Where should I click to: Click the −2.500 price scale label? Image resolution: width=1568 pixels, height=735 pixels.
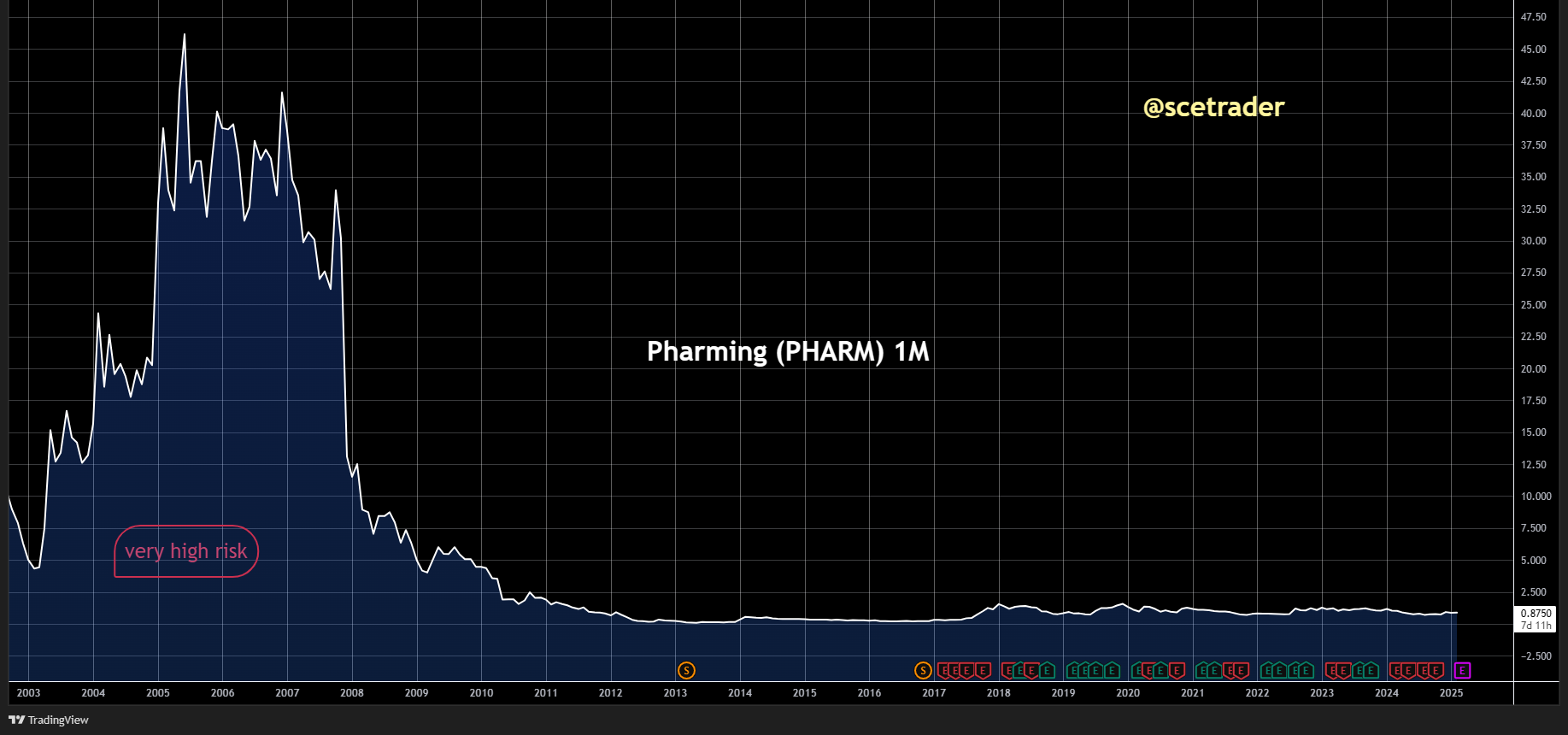tap(1536, 656)
